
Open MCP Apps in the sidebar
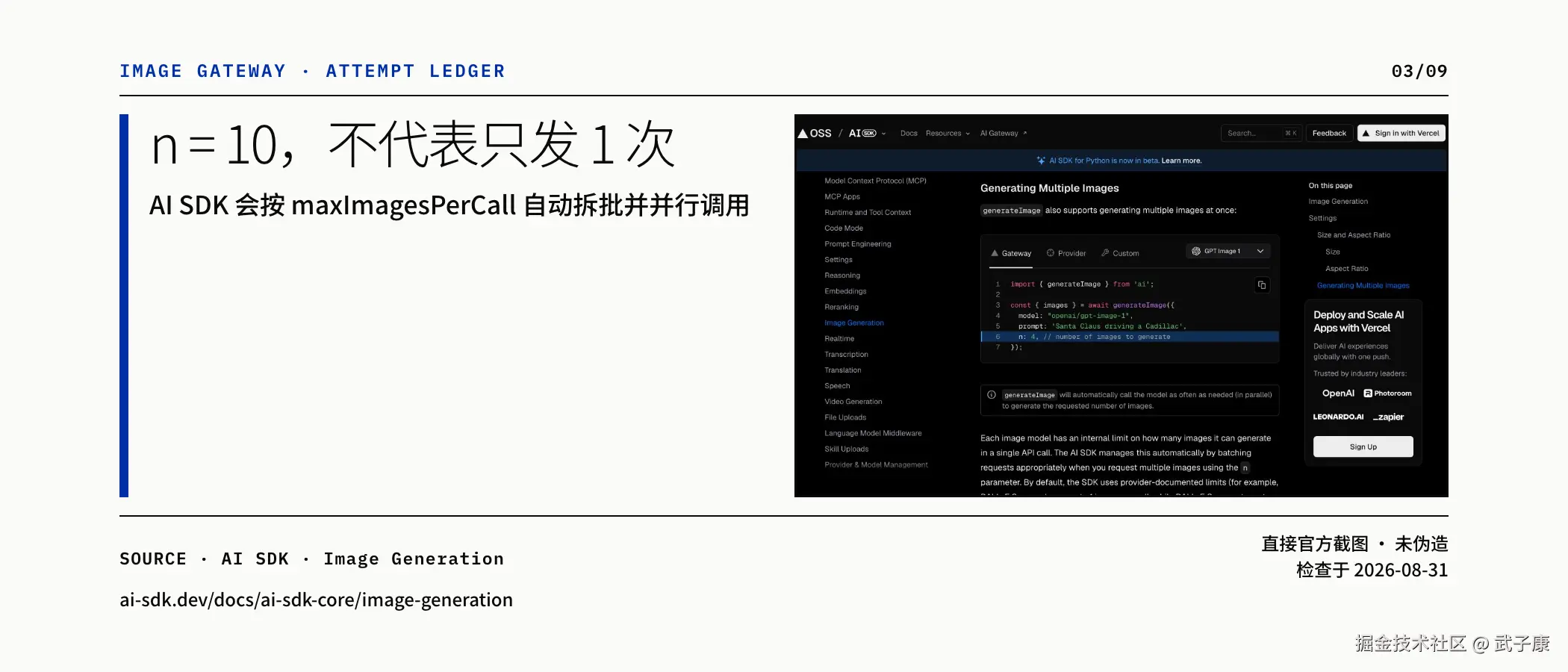coord(842,196)
